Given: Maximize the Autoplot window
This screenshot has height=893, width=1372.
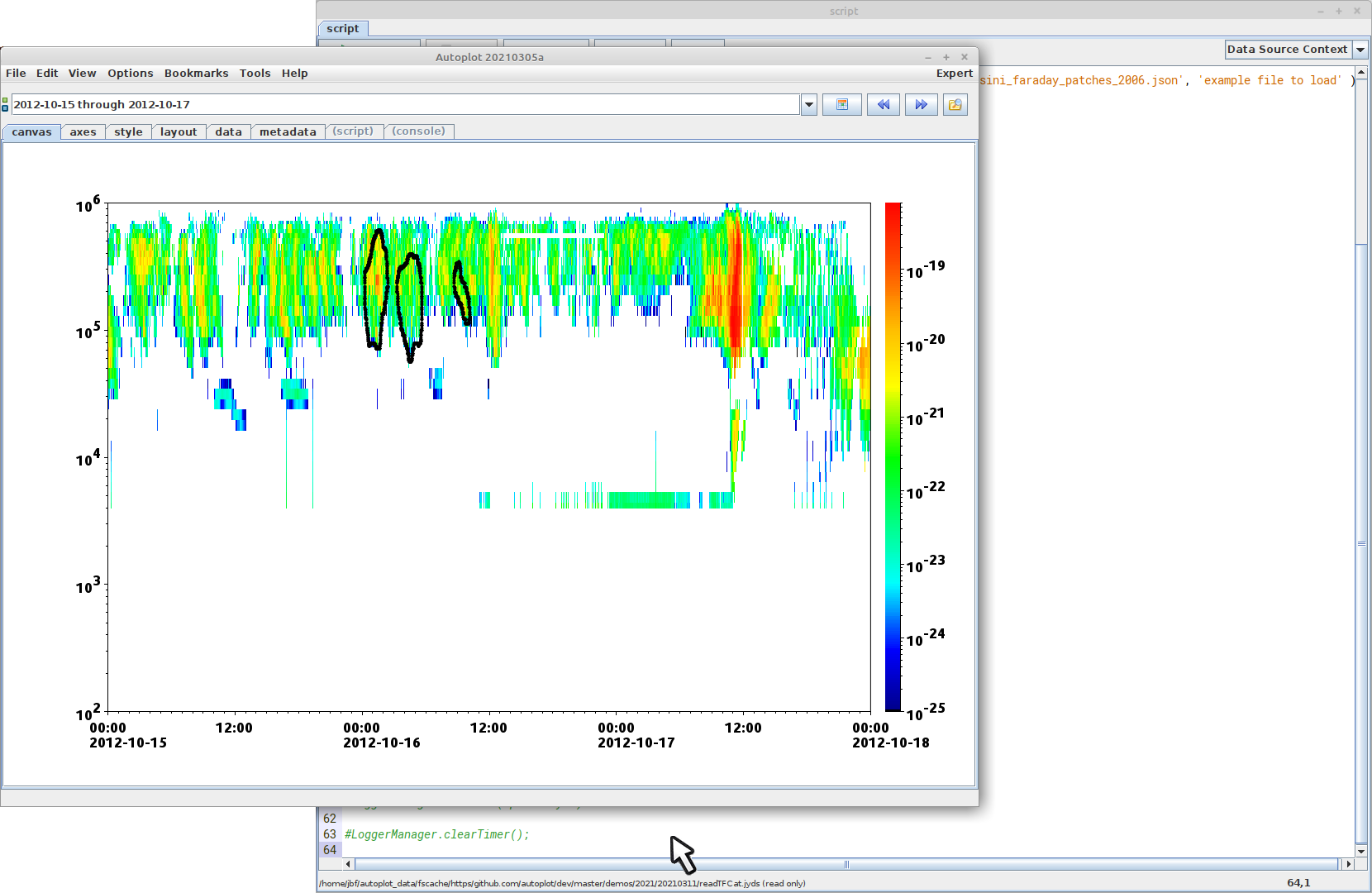Looking at the screenshot, I should coord(946,57).
